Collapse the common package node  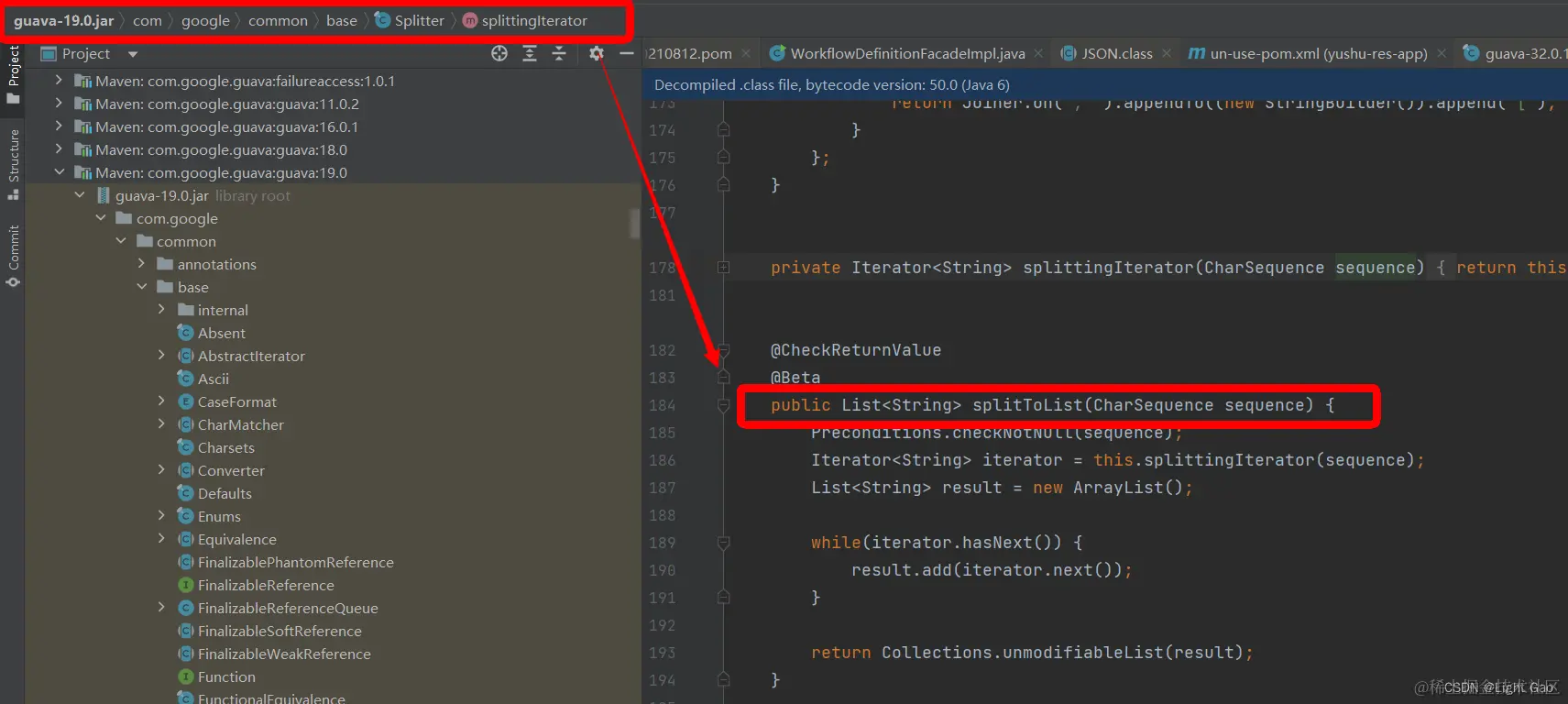click(121, 241)
